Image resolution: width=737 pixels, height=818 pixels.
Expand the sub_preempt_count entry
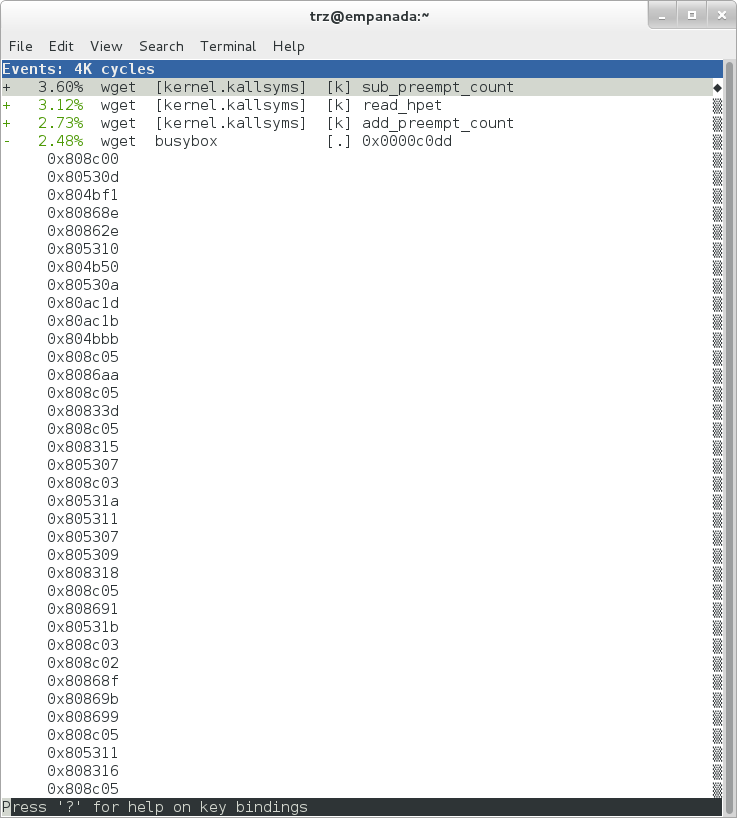pyautogui.click(x=7, y=88)
